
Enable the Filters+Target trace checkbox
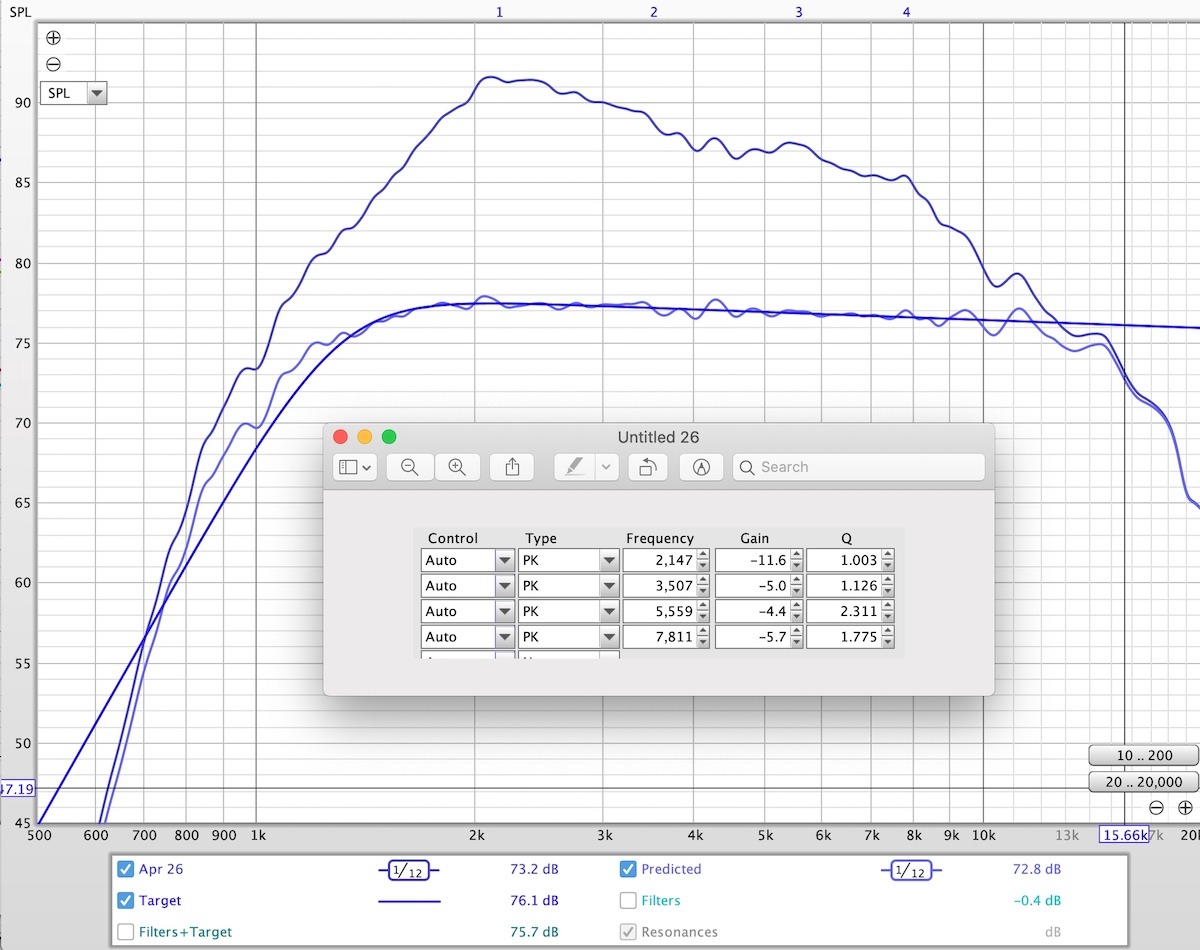tap(125, 932)
